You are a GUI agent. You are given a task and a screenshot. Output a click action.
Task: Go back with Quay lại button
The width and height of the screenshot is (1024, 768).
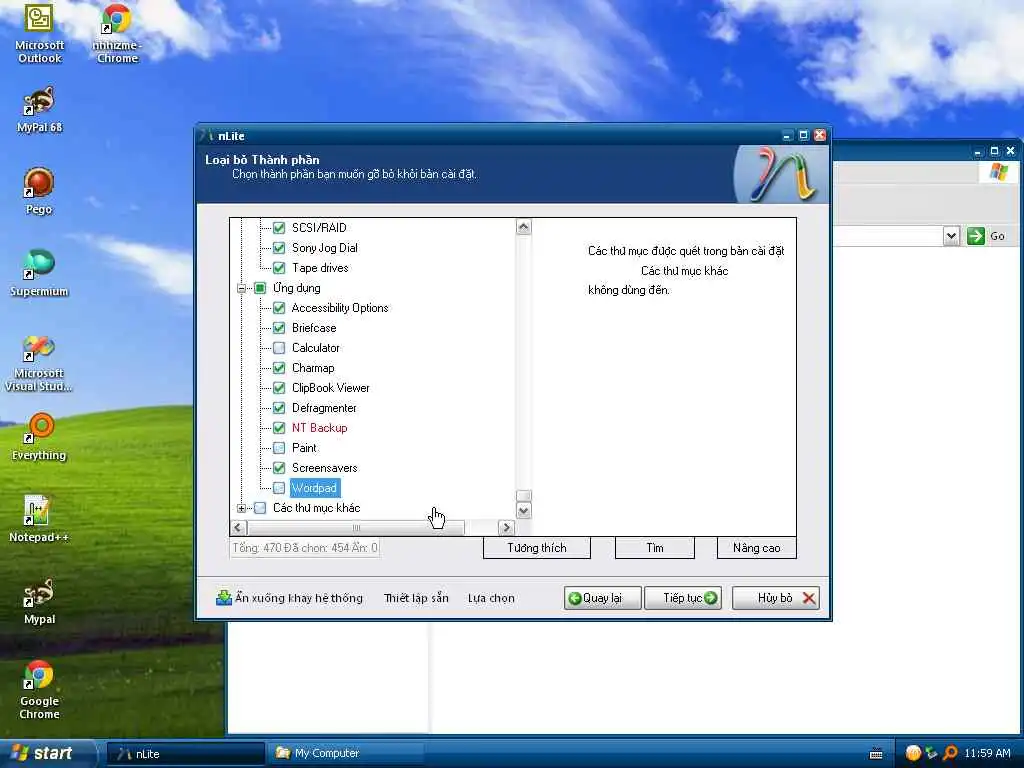click(602, 598)
